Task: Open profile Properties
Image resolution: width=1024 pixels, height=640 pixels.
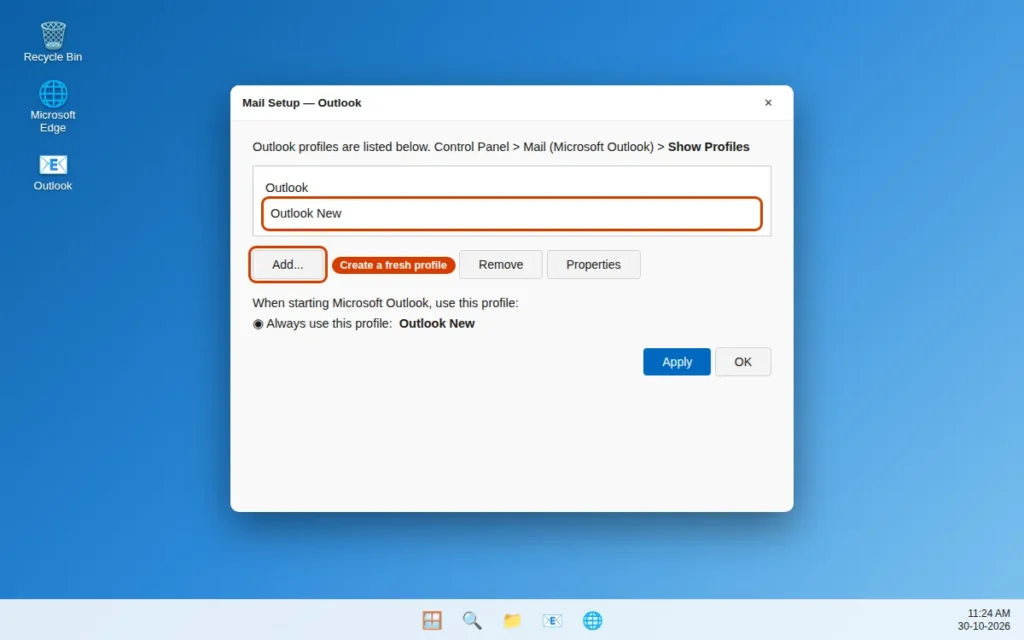Action: [593, 264]
